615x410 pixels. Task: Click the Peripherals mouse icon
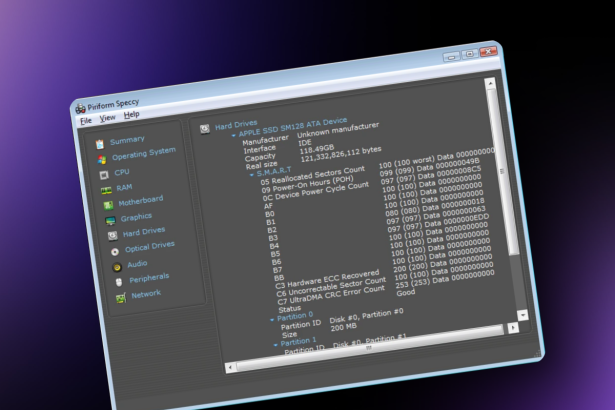(x=119, y=282)
